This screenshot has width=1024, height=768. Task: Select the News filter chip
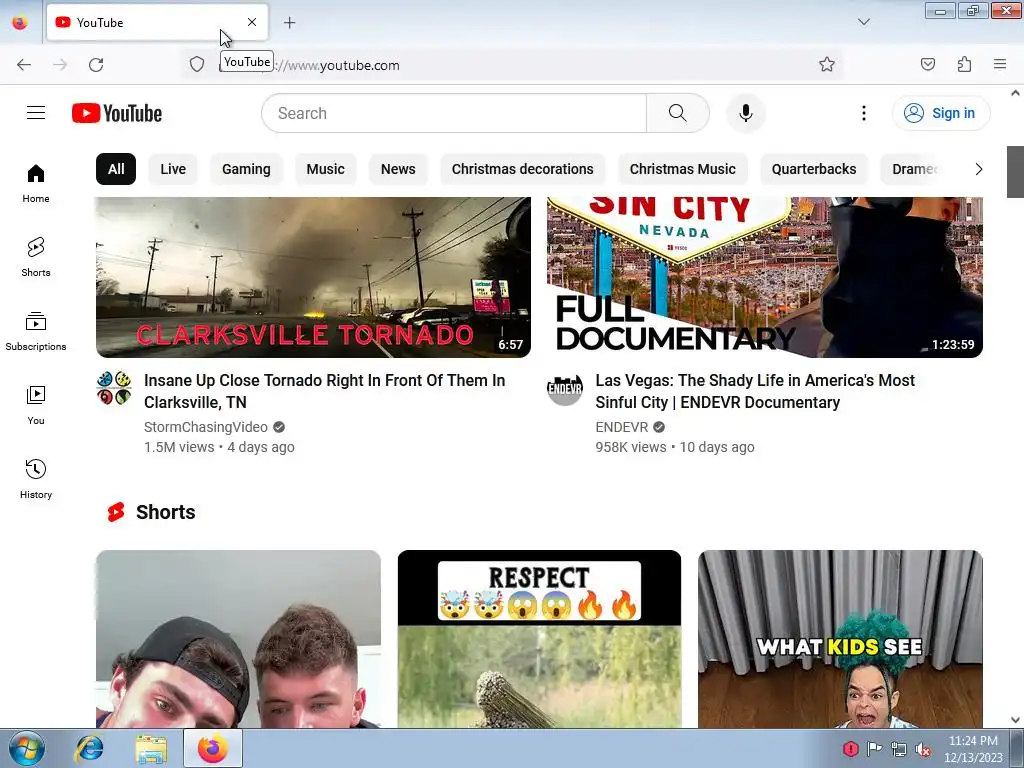pyautogui.click(x=398, y=169)
